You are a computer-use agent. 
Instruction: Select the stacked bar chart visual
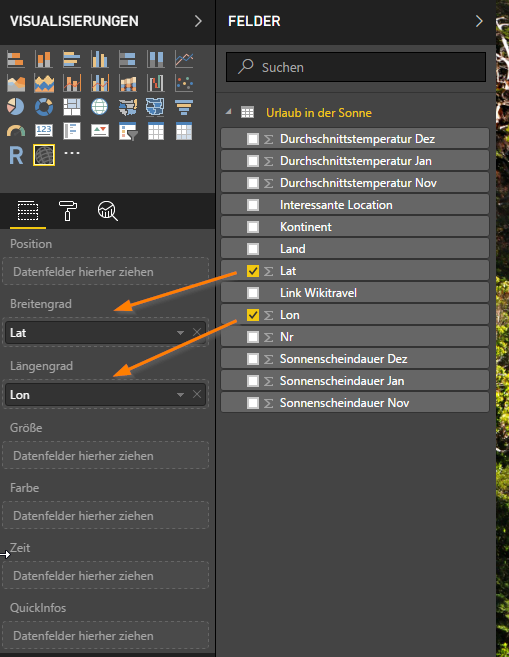(16, 59)
